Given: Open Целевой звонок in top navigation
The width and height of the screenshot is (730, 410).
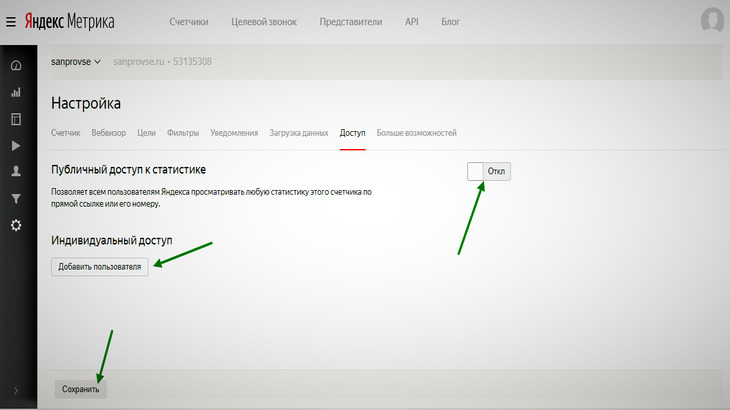Looking at the screenshot, I should 264,22.
